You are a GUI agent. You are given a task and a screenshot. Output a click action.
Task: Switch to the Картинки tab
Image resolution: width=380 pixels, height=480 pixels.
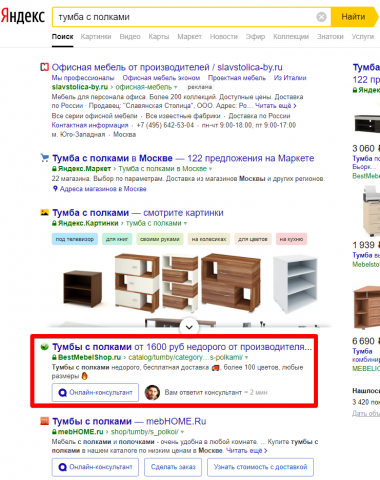click(x=96, y=37)
